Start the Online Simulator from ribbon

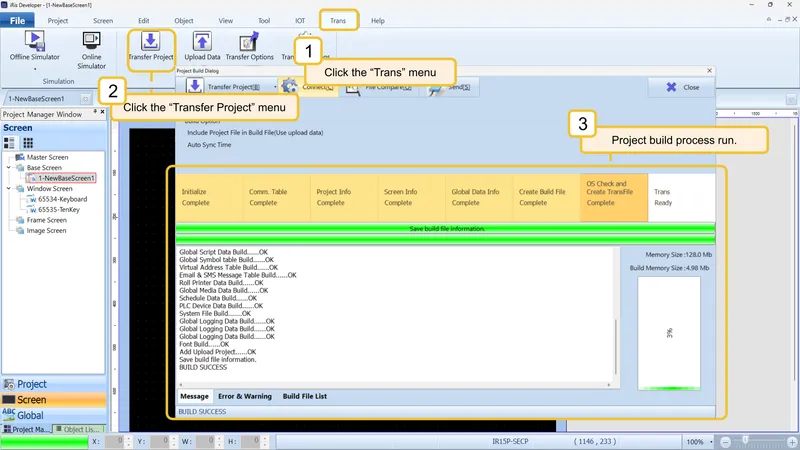[x=91, y=40]
